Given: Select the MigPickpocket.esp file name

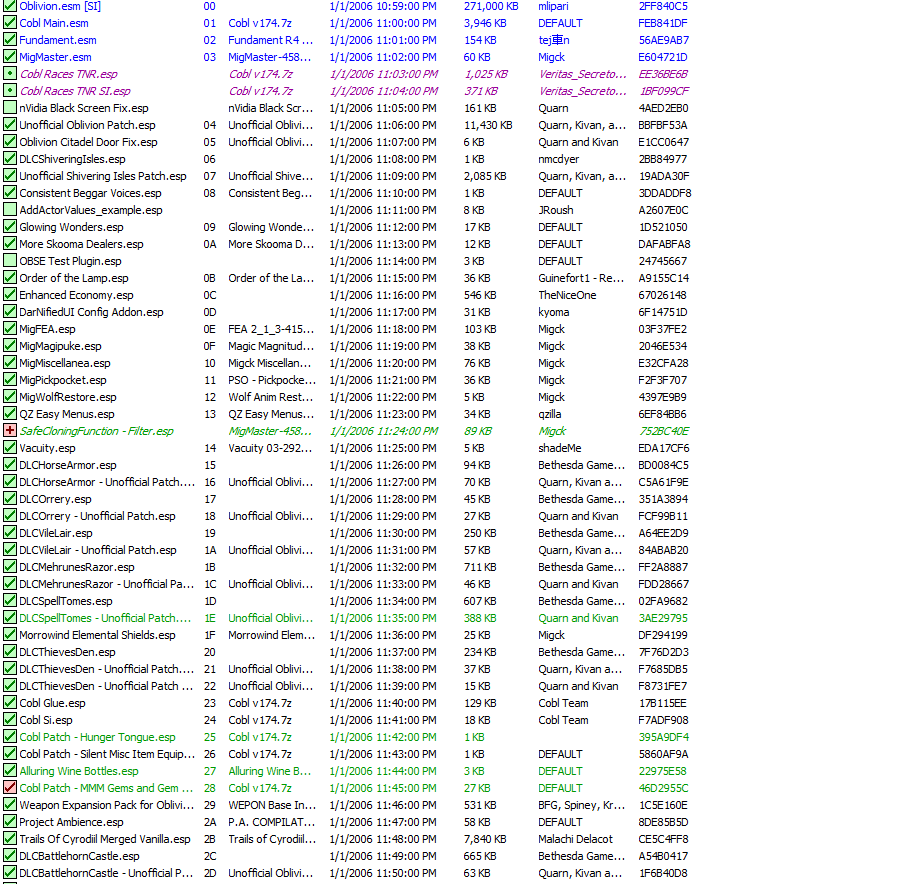Looking at the screenshot, I should tap(63, 380).
